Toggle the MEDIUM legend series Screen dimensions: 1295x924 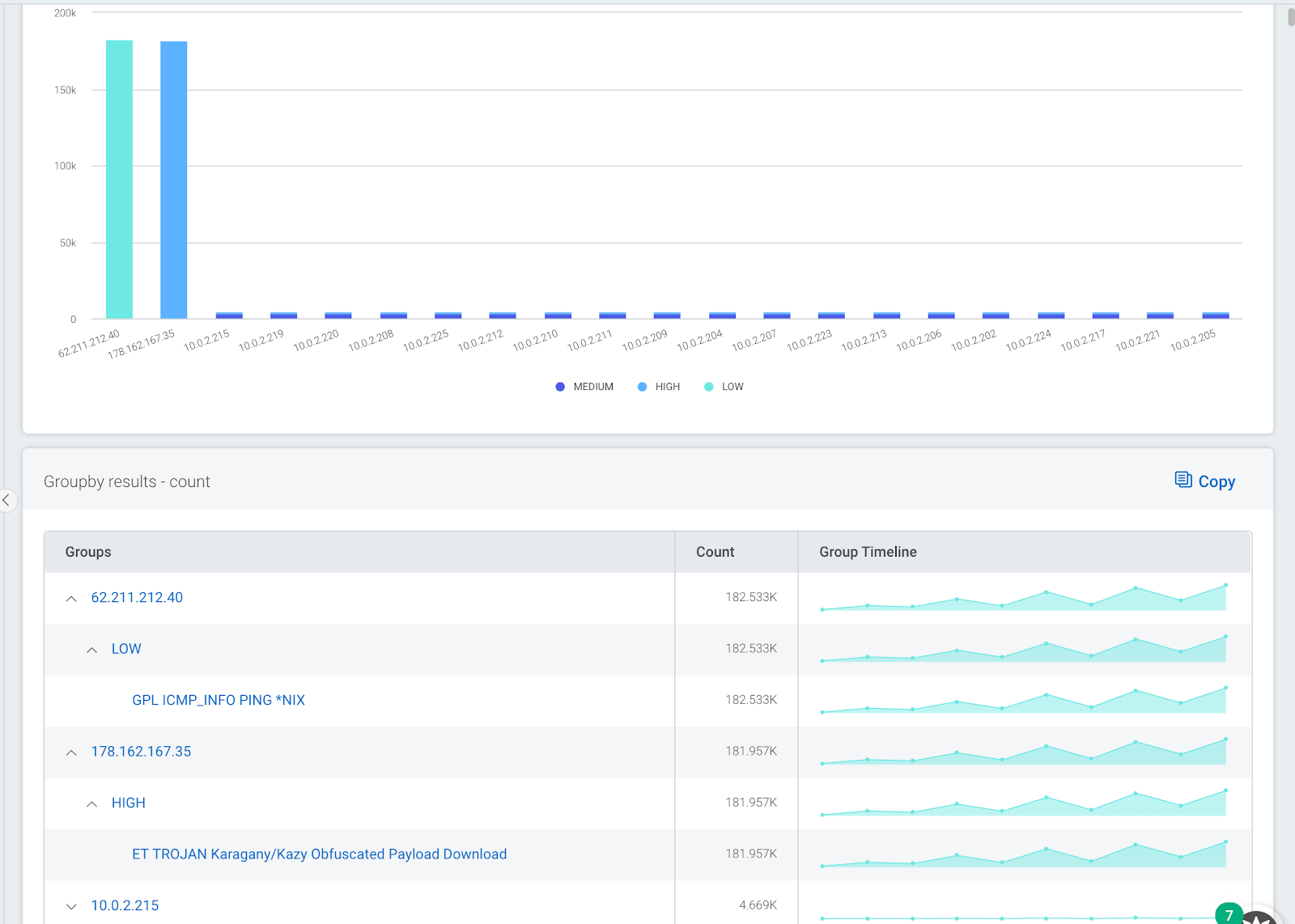pos(584,387)
